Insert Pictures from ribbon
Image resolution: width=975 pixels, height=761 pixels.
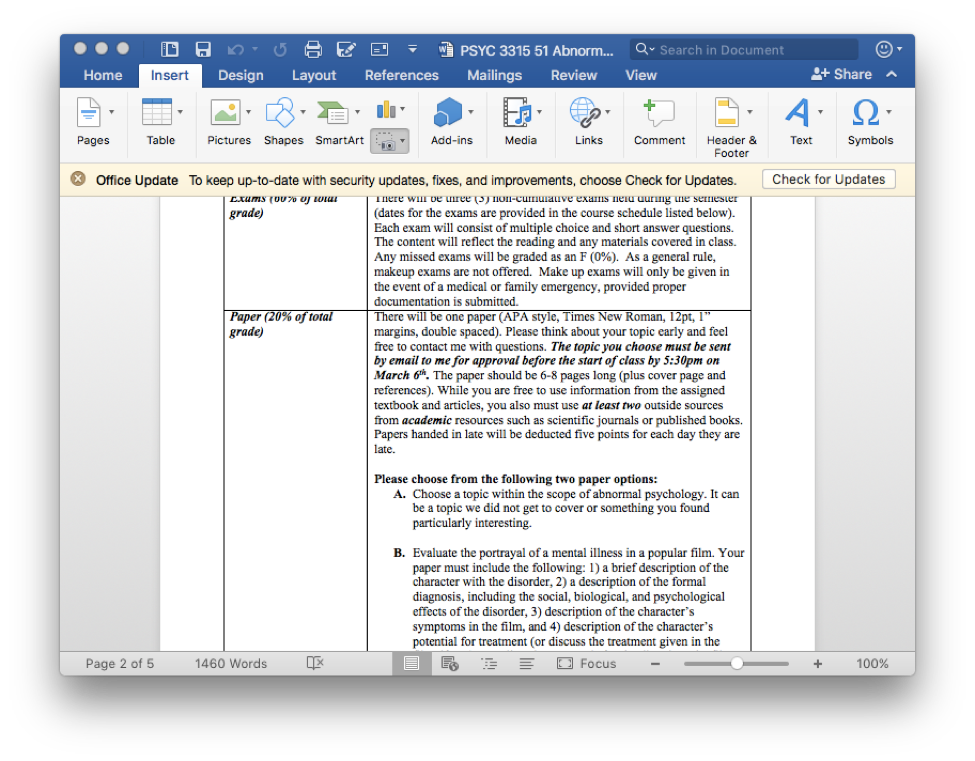pyautogui.click(x=225, y=113)
